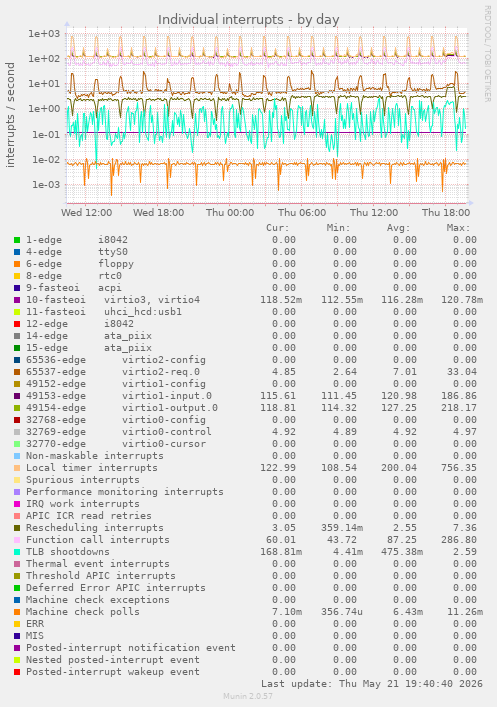Click the peach Local timer interrupts swatch
Image resolution: width=497 pixels, height=707 pixels.
pyautogui.click(x=17, y=468)
